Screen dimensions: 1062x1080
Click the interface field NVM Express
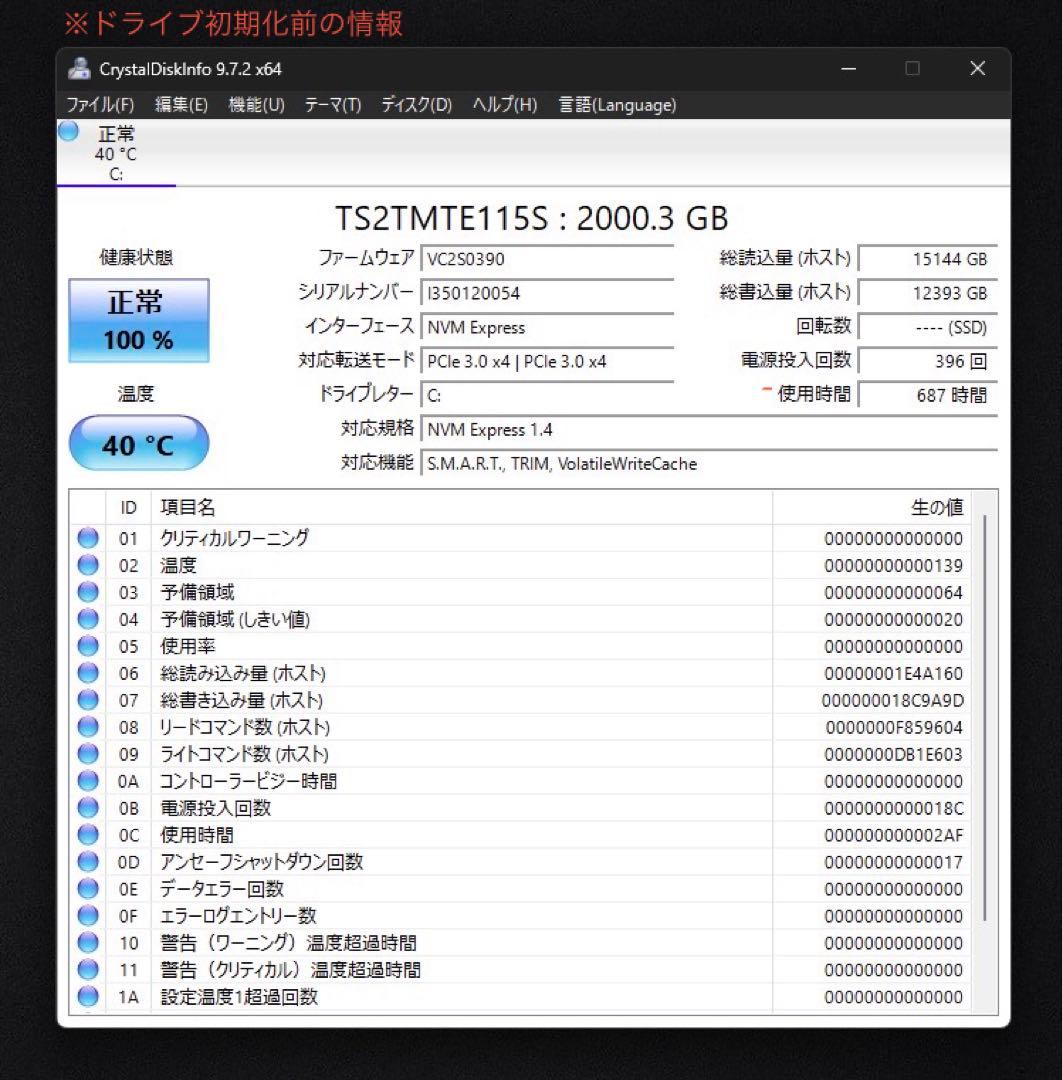click(547, 327)
